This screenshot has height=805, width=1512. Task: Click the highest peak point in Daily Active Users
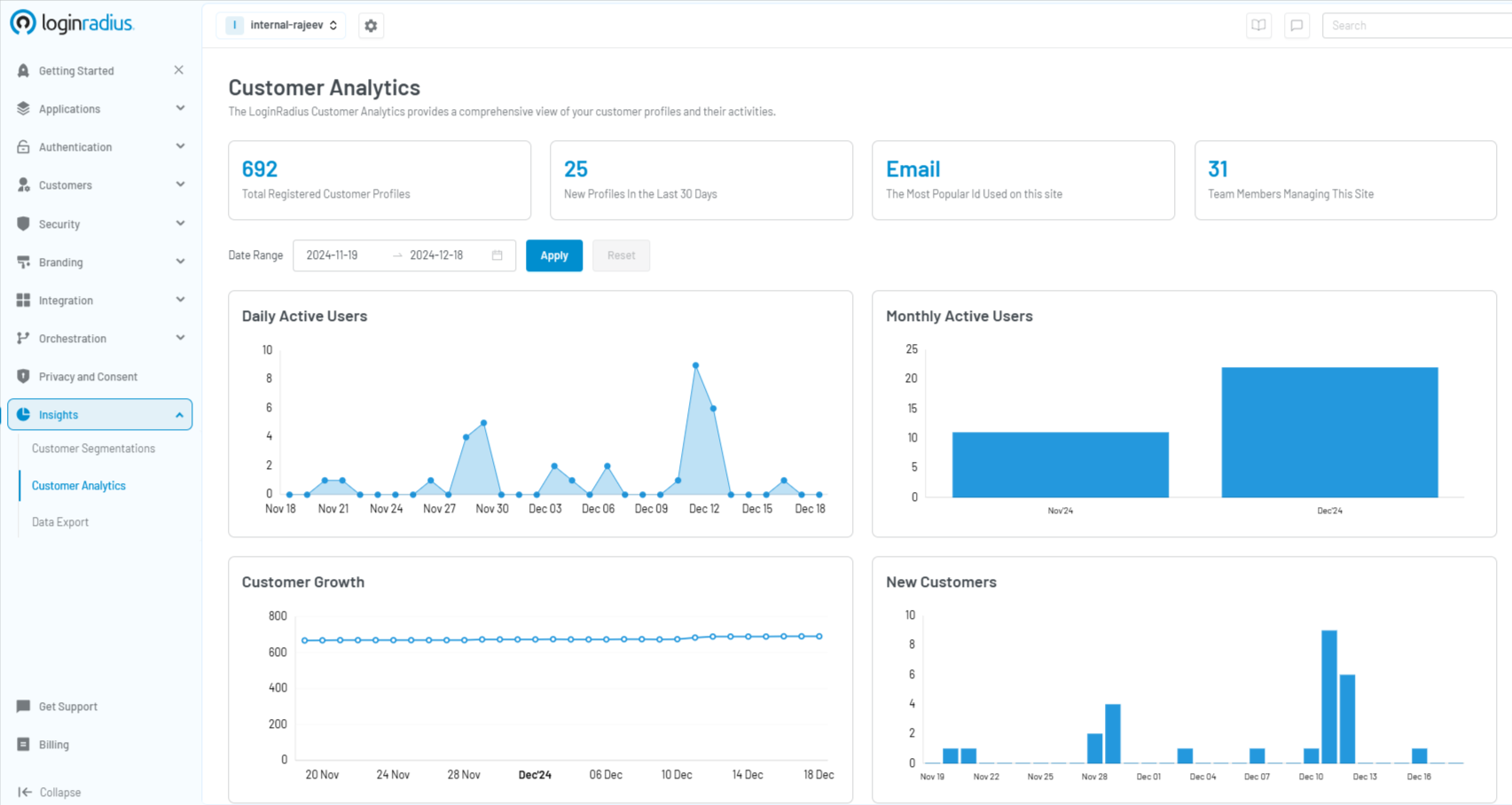click(x=696, y=365)
